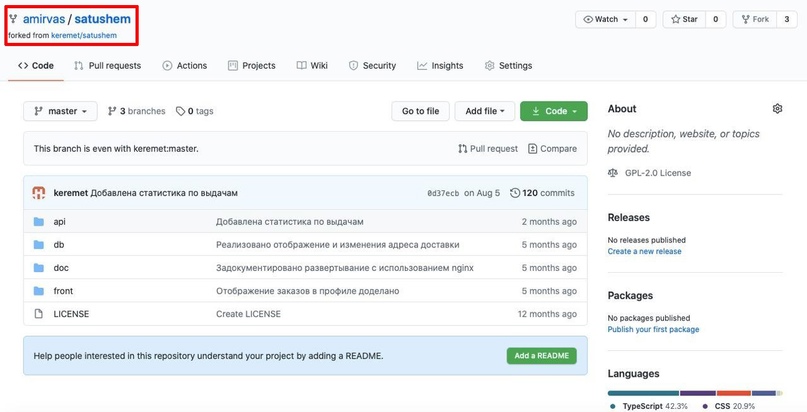Open the tags list via tag icon
807x412 pixels.
coord(181,111)
